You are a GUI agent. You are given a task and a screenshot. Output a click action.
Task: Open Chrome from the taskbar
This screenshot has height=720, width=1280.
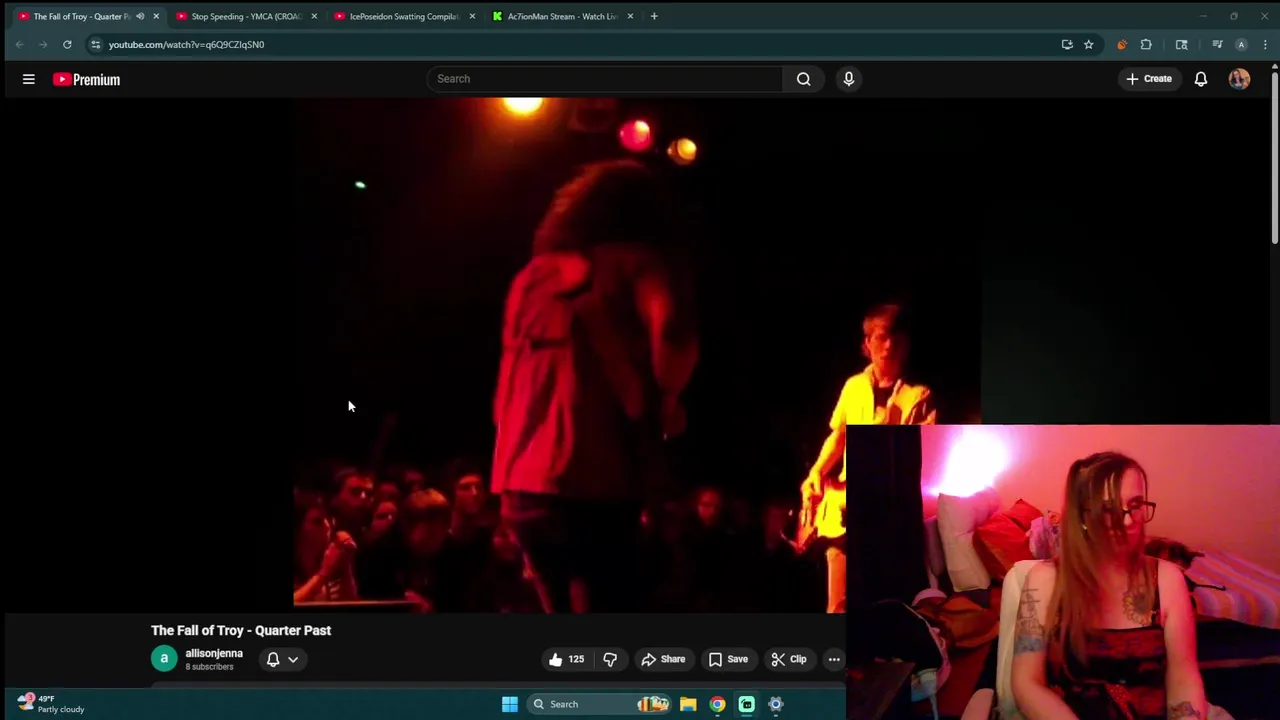717,704
